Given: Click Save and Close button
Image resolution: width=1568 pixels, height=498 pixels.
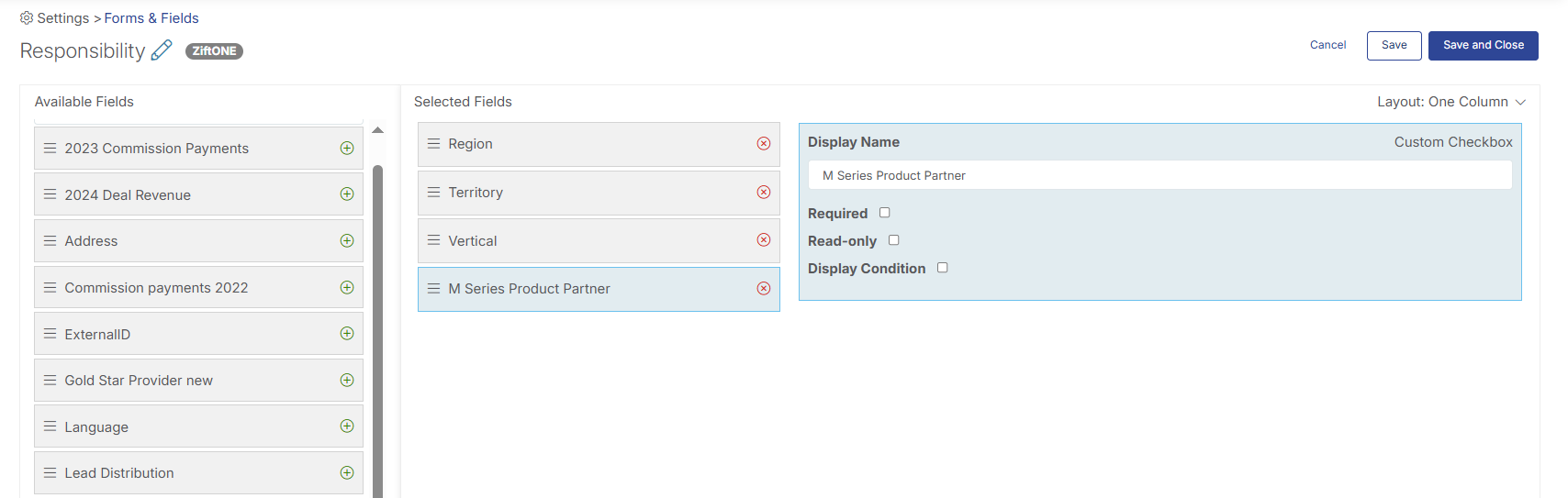Looking at the screenshot, I should pos(1483,45).
